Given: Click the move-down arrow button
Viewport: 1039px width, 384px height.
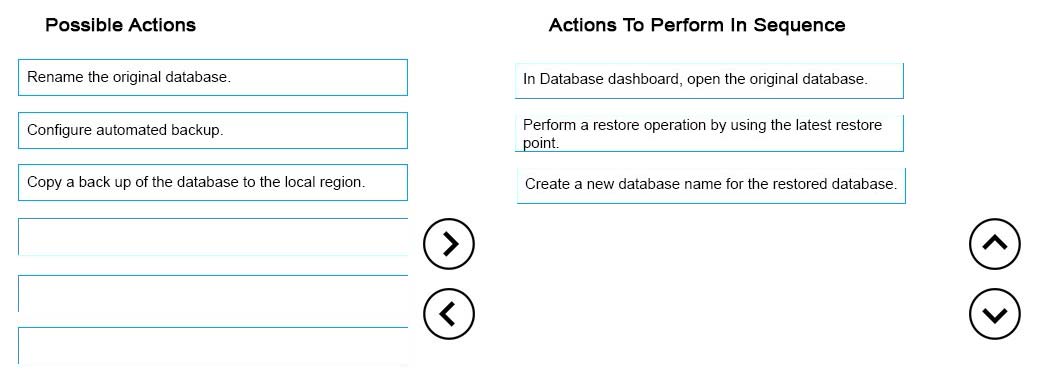Looking at the screenshot, I should pyautogui.click(x=995, y=314).
